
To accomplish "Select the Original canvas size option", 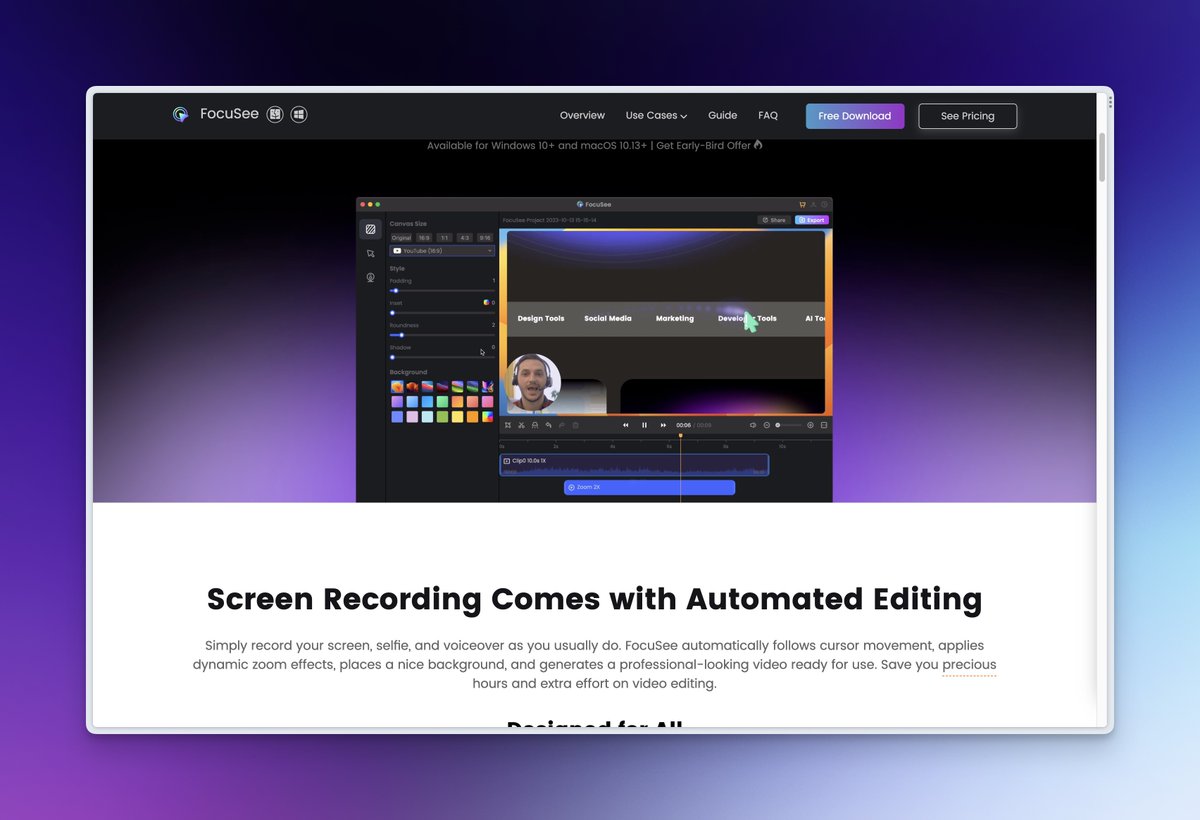I will click(401, 238).
